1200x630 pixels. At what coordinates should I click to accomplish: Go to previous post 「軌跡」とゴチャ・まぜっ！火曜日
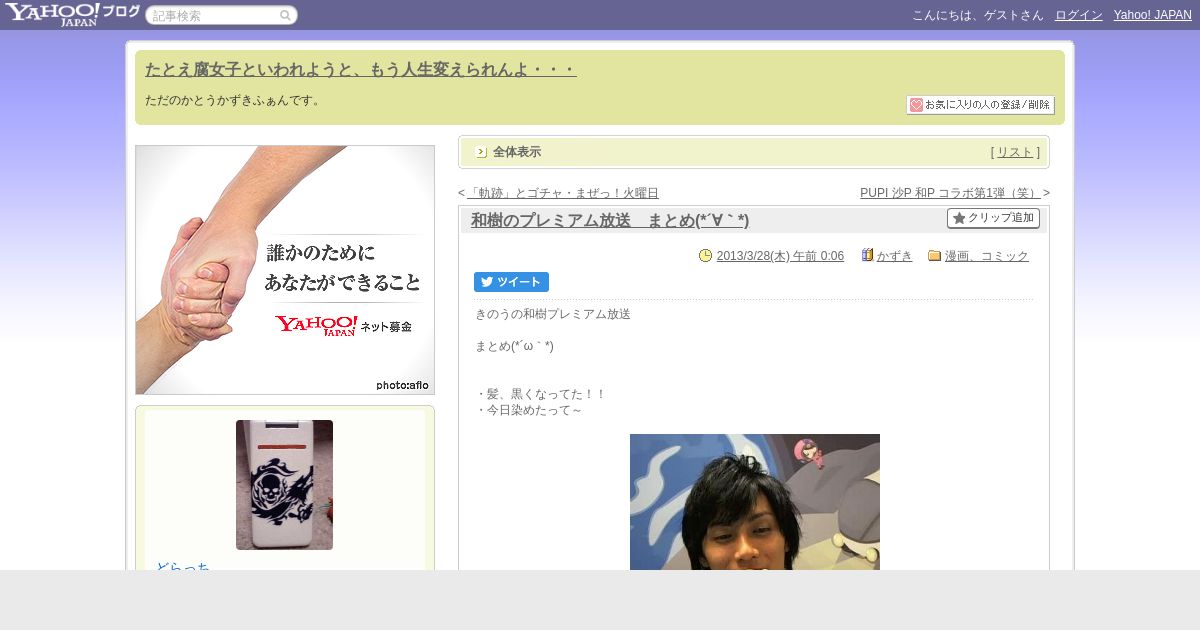[563, 193]
